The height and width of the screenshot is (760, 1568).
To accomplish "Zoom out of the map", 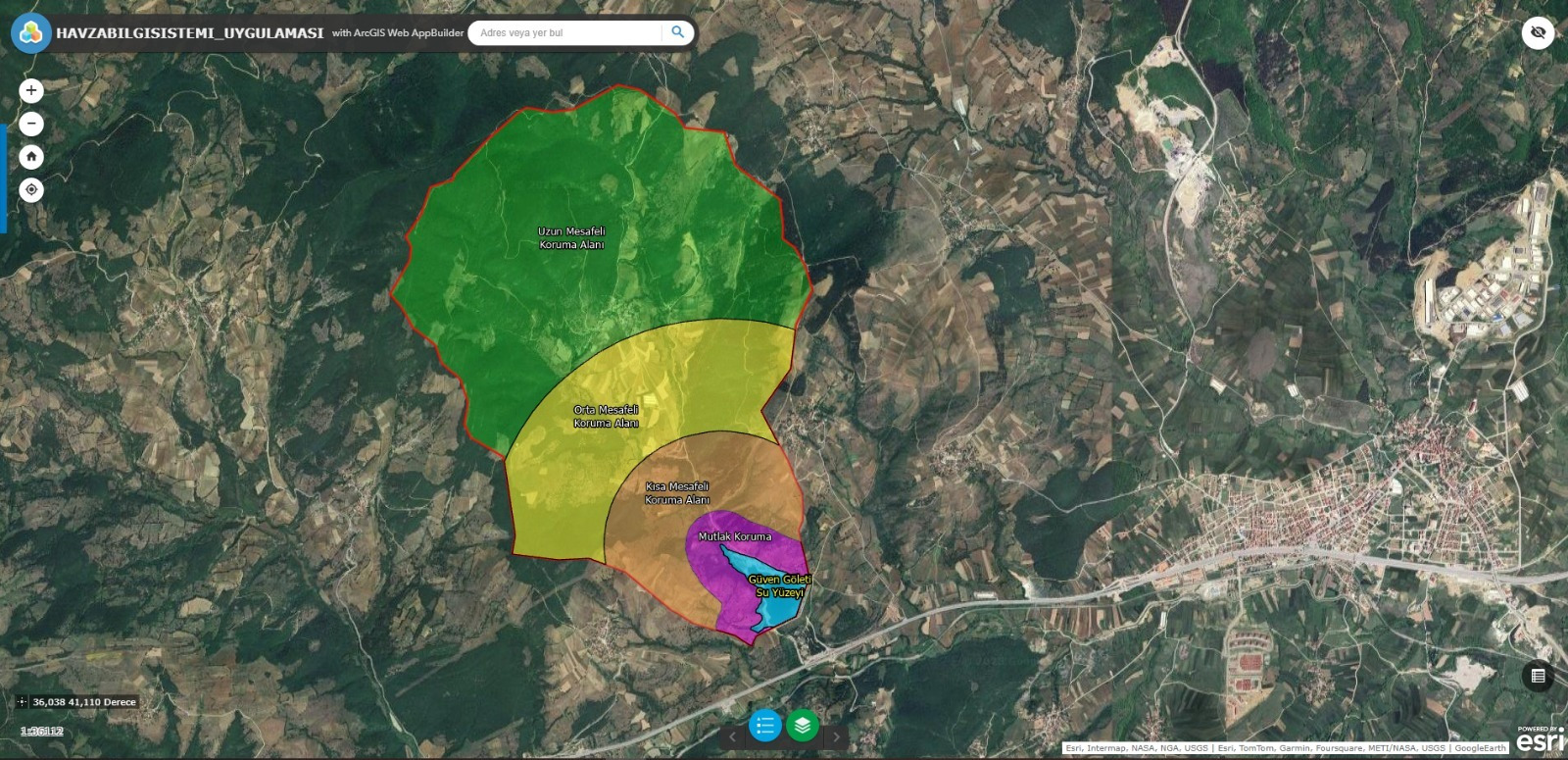I will coord(31,124).
